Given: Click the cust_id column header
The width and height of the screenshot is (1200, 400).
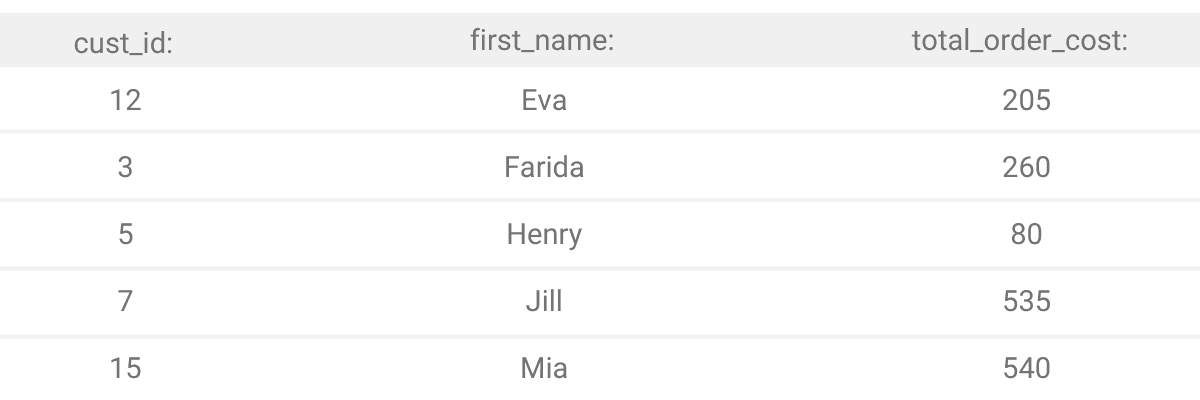Looking at the screenshot, I should (x=124, y=45).
